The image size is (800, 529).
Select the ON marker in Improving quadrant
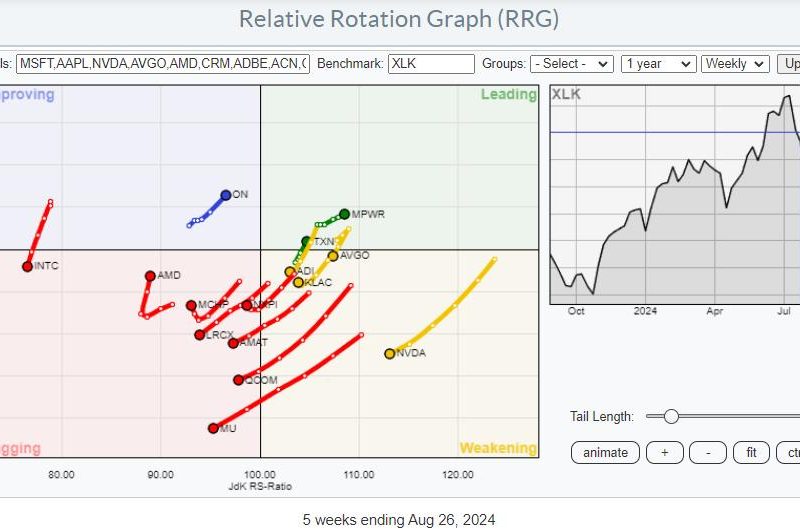pyautogui.click(x=226, y=195)
